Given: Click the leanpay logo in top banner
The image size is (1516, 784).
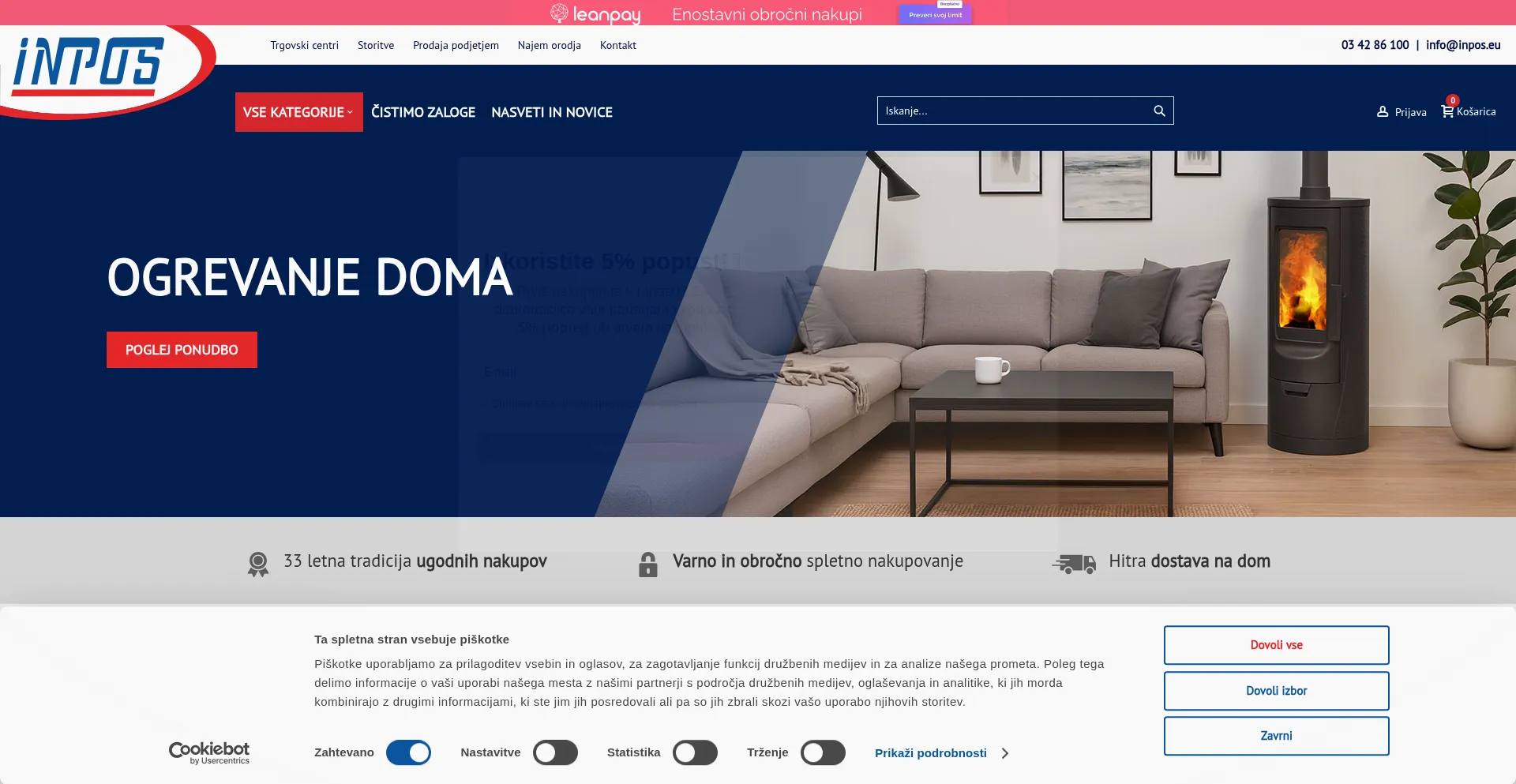Looking at the screenshot, I should (x=595, y=14).
